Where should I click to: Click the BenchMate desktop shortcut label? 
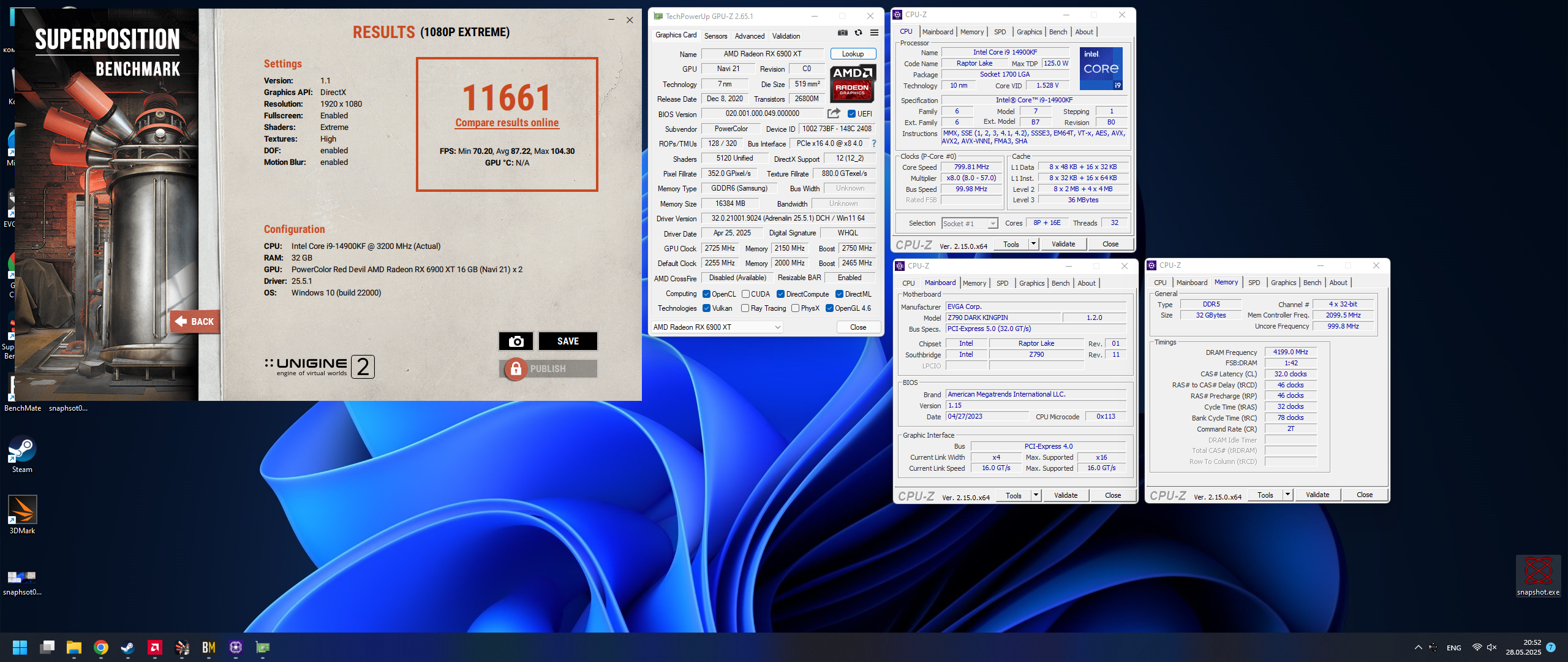point(23,408)
